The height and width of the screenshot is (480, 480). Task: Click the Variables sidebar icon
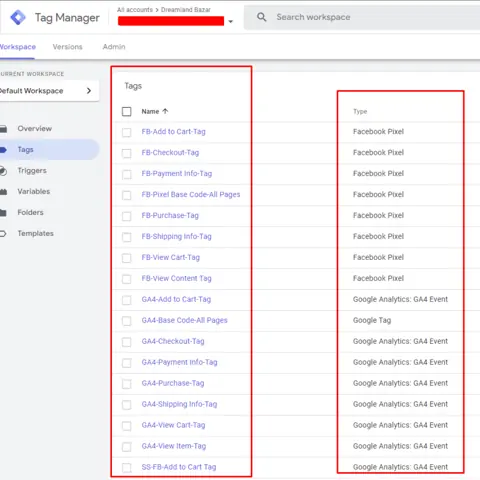pos(3,192)
